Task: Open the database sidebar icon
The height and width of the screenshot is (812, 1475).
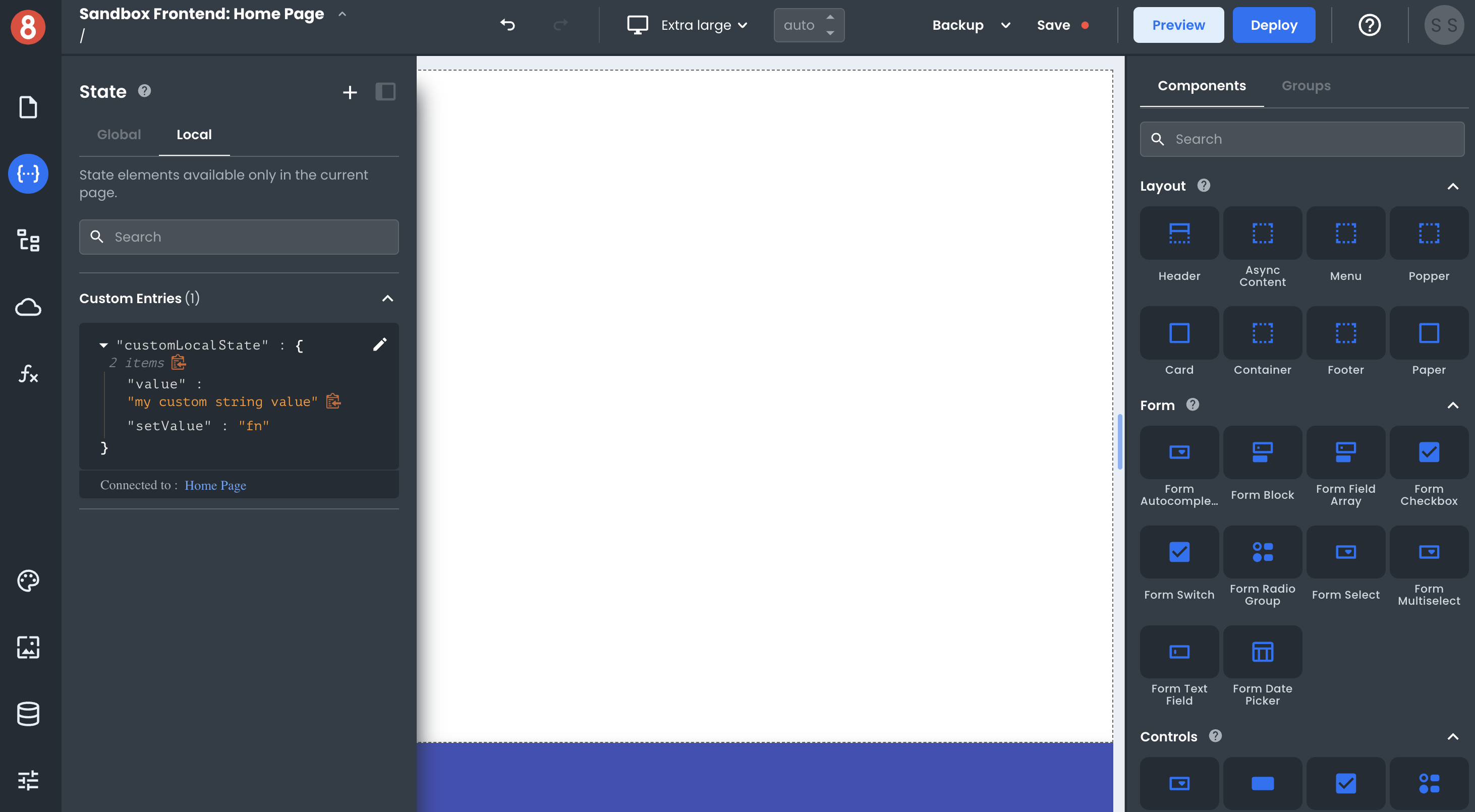Action: (x=27, y=714)
